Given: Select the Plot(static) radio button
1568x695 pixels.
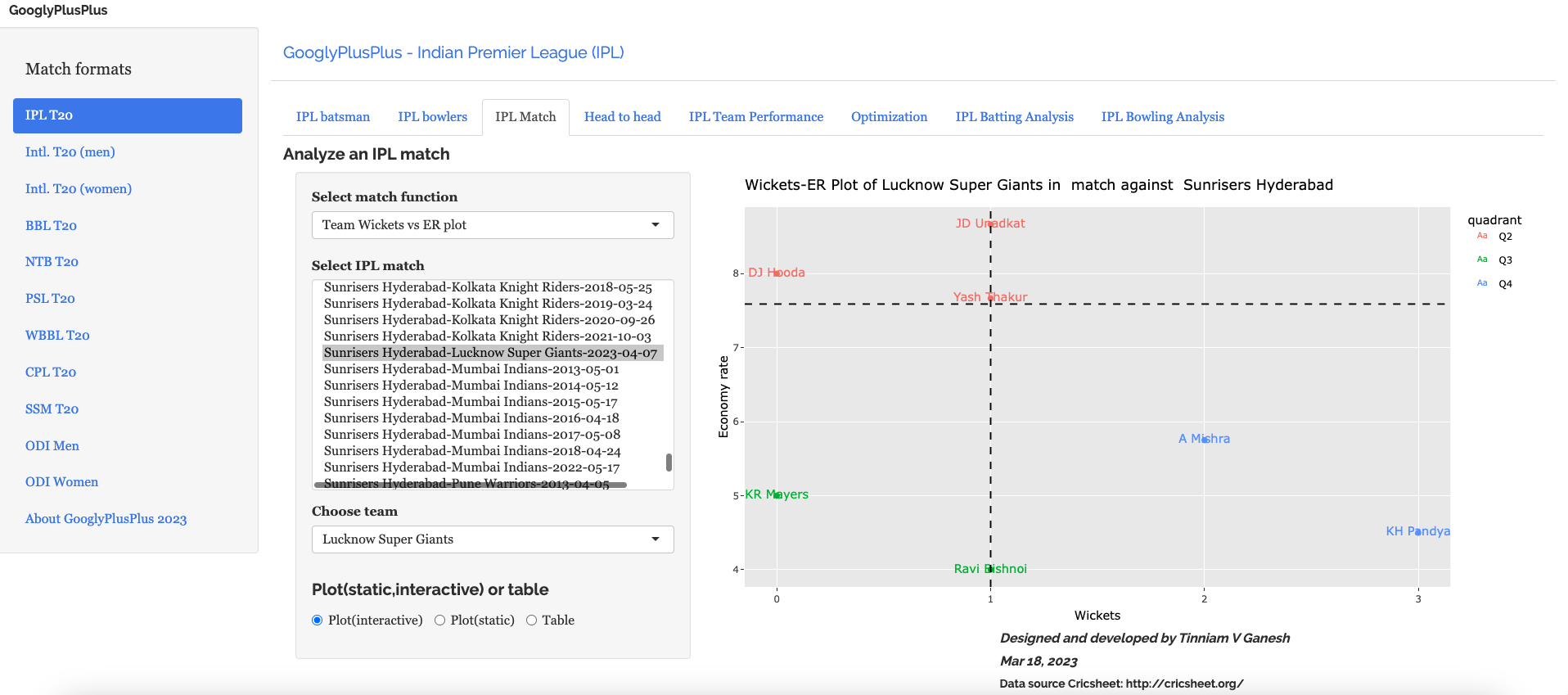Looking at the screenshot, I should 440,621.
